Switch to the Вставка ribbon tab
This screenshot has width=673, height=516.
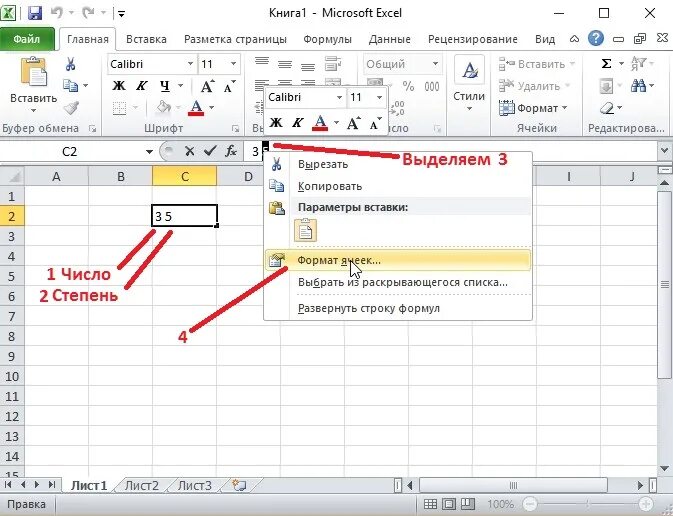146,39
